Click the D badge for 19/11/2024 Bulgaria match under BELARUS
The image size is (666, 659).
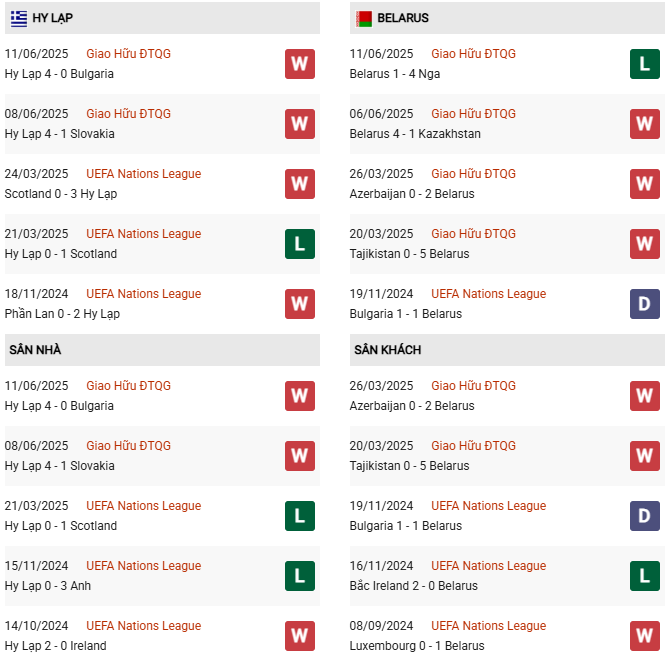(x=644, y=304)
